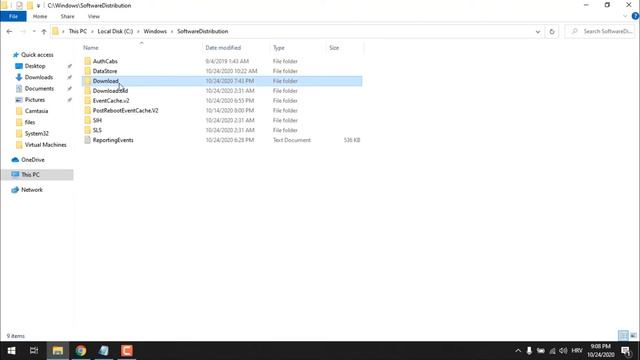Select the SIH folder
This screenshot has width=640, height=360.
click(x=97, y=120)
